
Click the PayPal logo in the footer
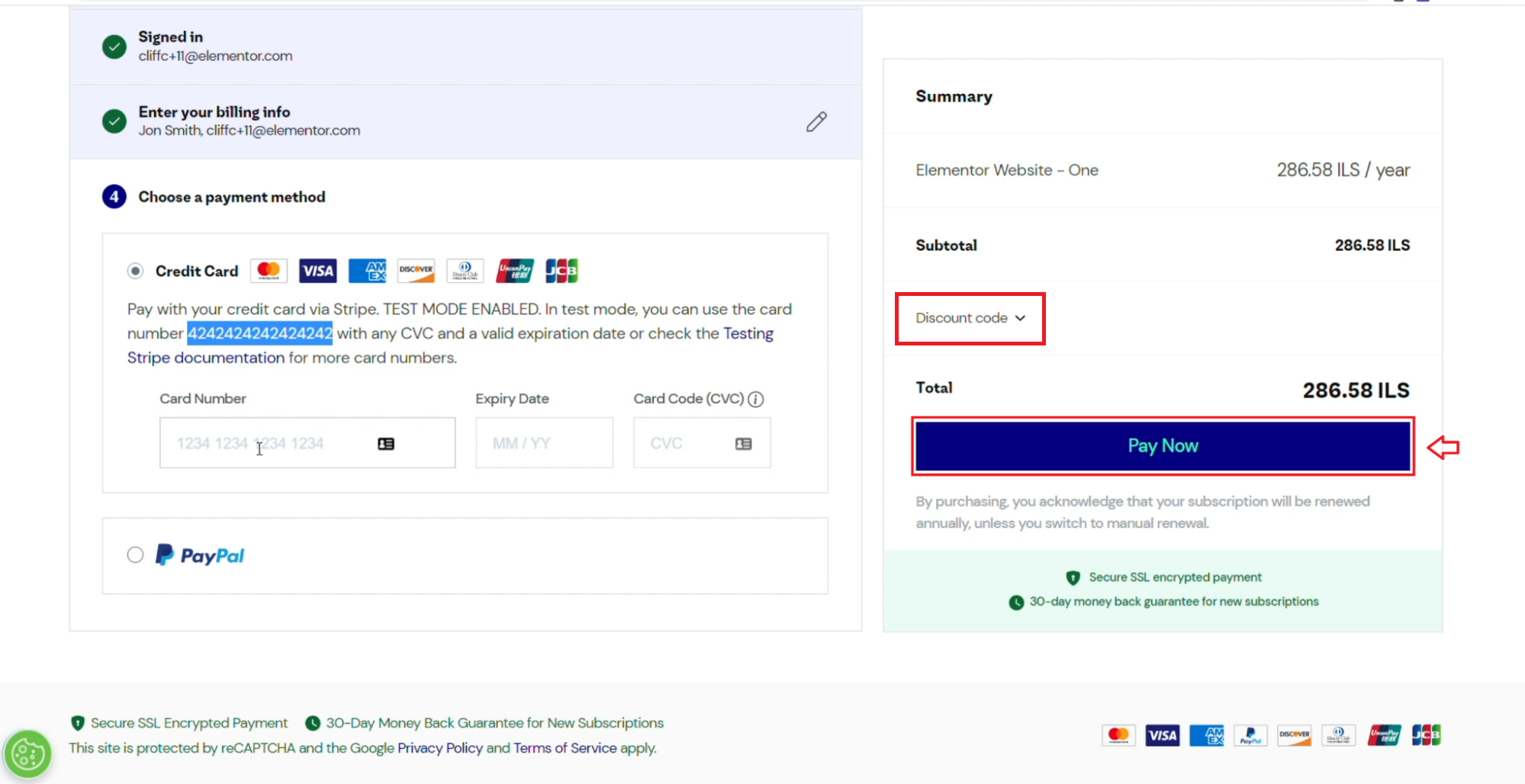tap(1250, 735)
